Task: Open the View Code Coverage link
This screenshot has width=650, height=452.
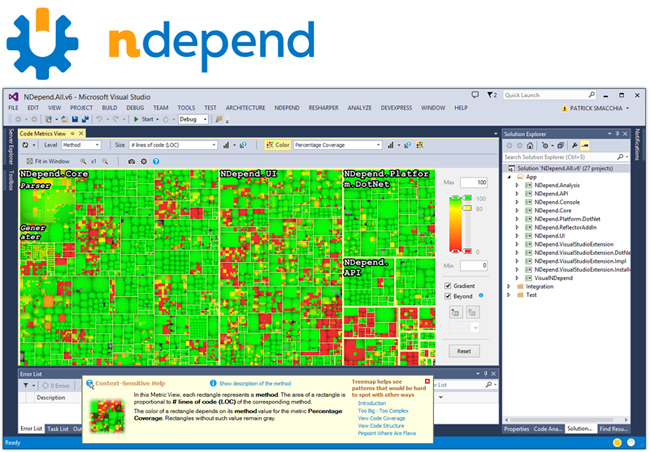Action: 381,418
